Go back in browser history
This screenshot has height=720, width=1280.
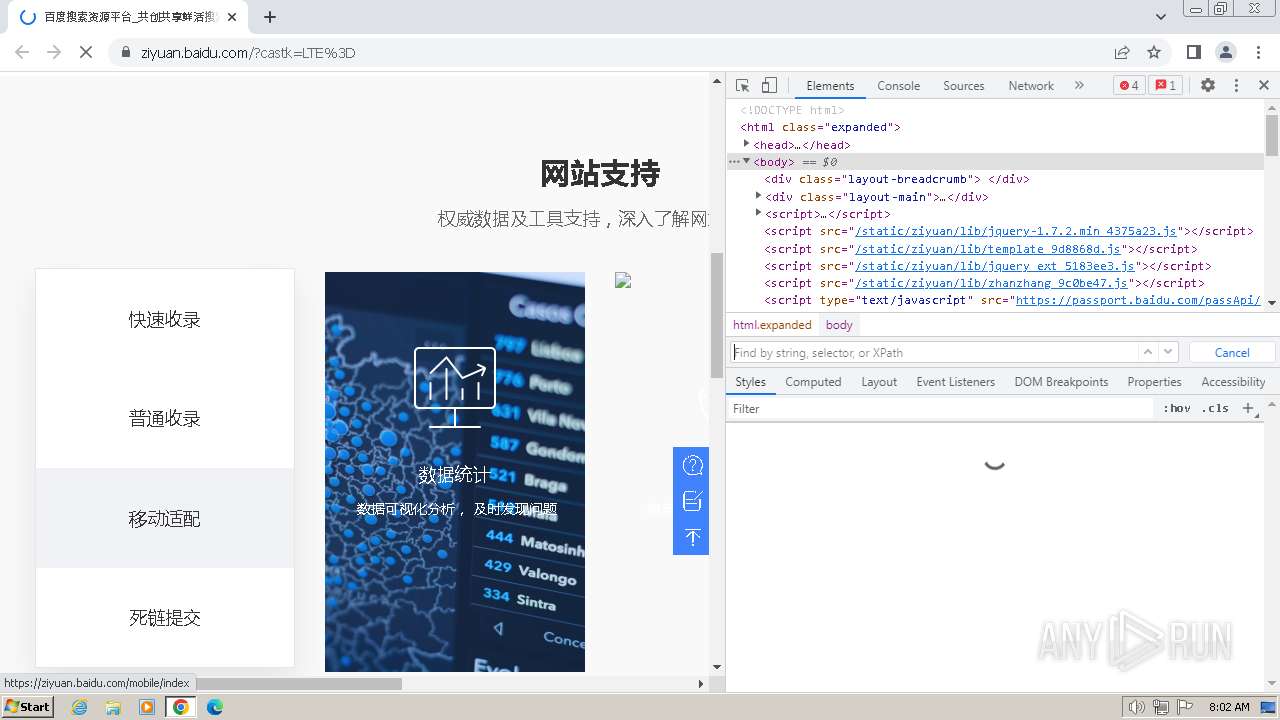point(22,52)
